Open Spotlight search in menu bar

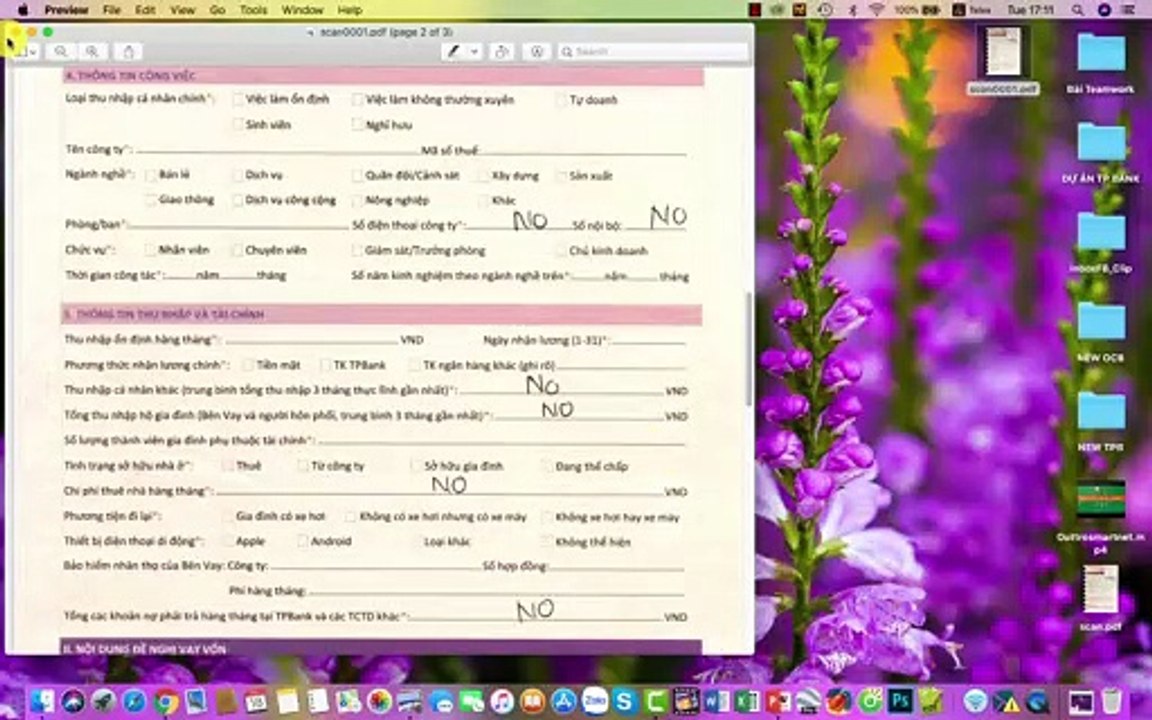1077,10
